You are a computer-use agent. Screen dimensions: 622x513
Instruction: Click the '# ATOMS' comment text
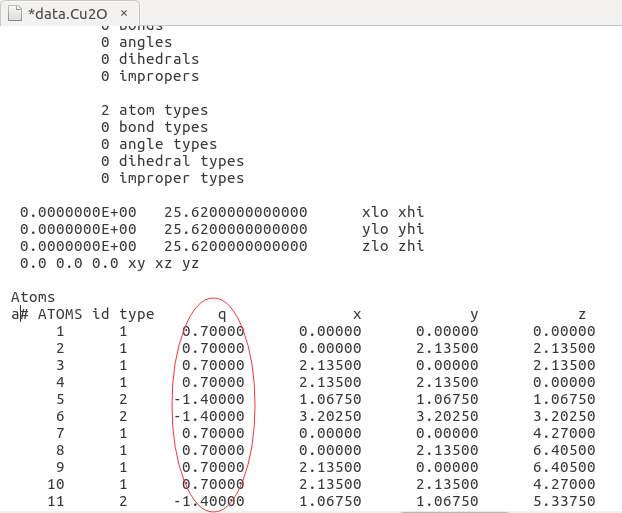tap(51, 314)
